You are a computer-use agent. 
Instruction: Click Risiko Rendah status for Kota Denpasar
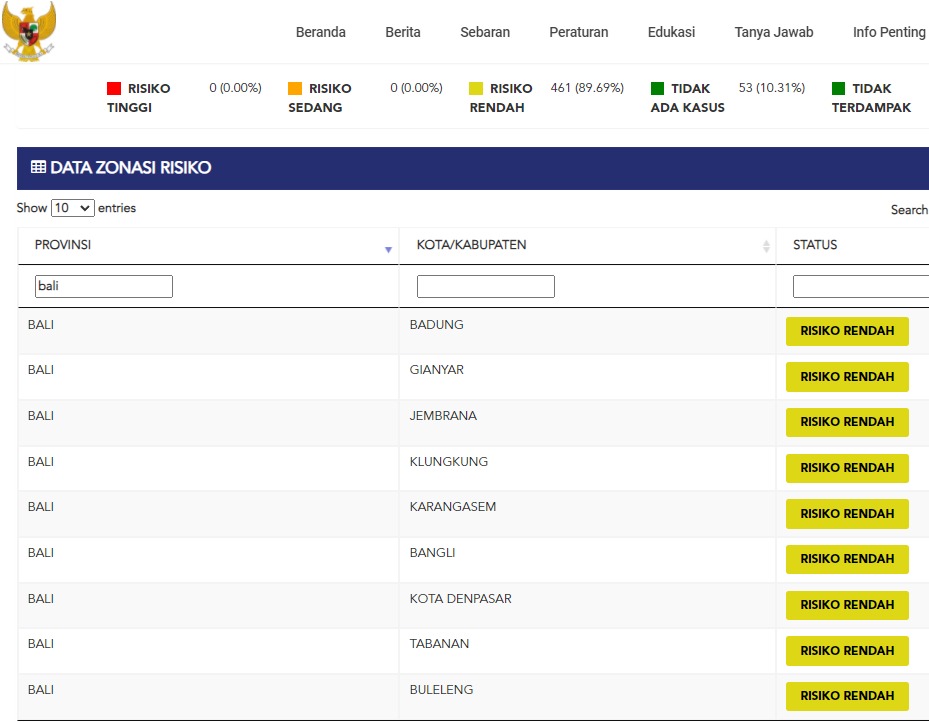tap(847, 605)
